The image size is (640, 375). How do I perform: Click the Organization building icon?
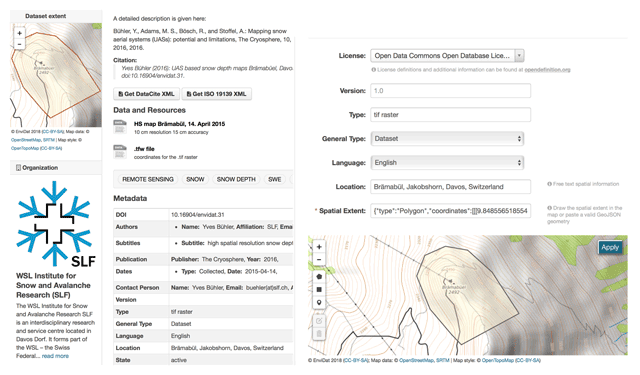click(x=18, y=168)
